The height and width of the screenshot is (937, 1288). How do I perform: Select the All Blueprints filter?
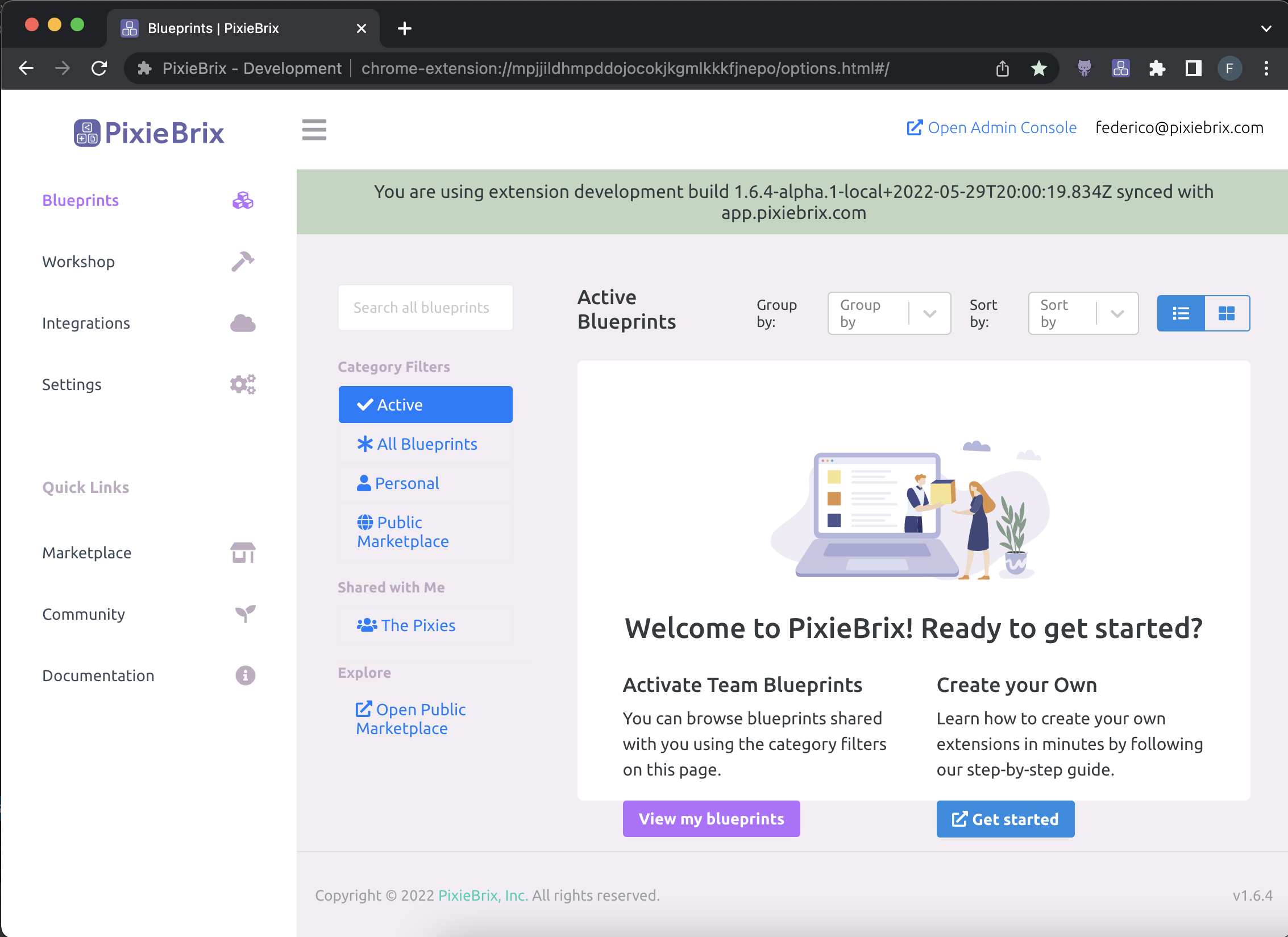425,444
